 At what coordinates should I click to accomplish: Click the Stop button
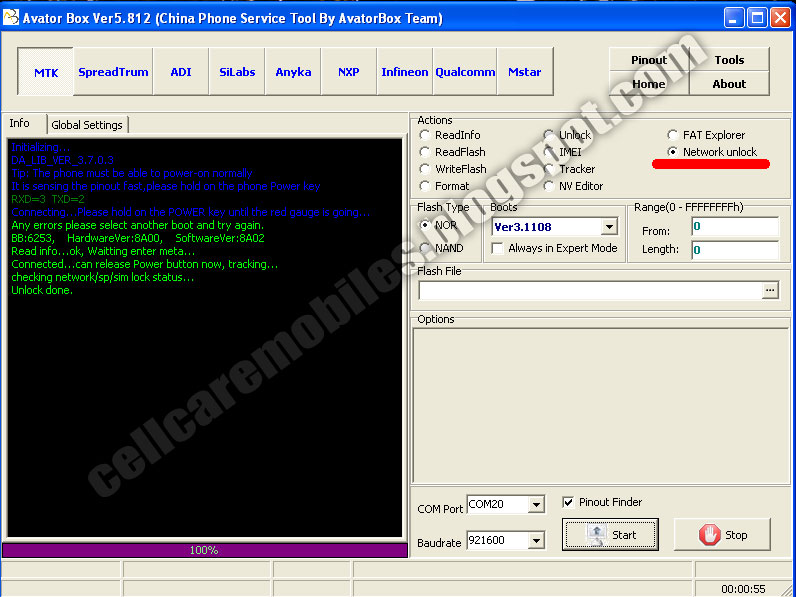click(x=722, y=535)
